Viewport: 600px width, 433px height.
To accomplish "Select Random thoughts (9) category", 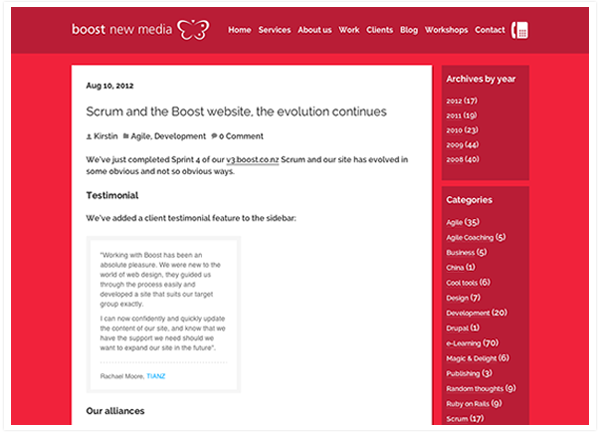I will [481, 388].
